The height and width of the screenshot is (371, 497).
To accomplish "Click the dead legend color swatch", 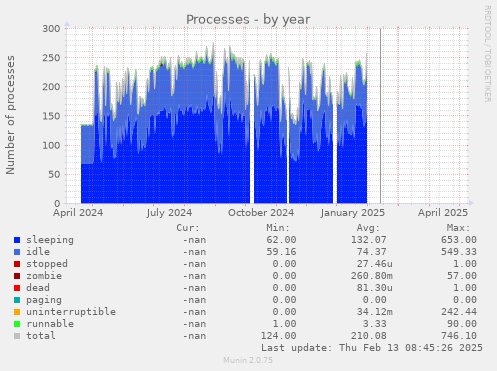I will pos(17,288).
